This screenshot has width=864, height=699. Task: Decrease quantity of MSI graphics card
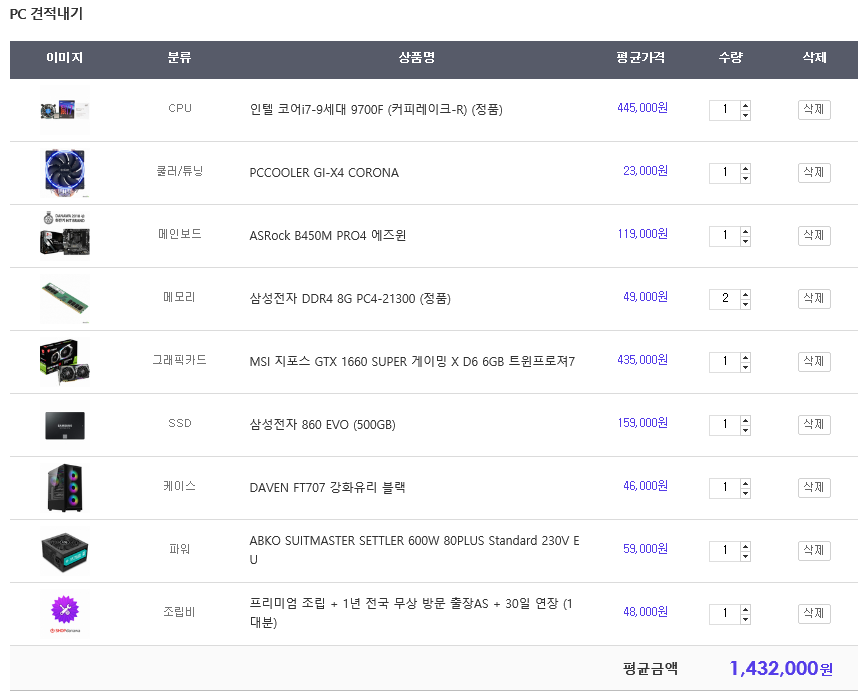(745, 366)
